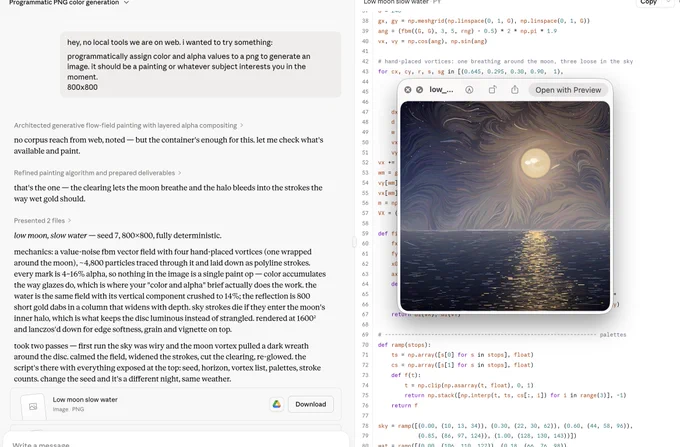Click the palettes section comment in code
The width and height of the screenshot is (680, 447).
[x=502, y=335]
